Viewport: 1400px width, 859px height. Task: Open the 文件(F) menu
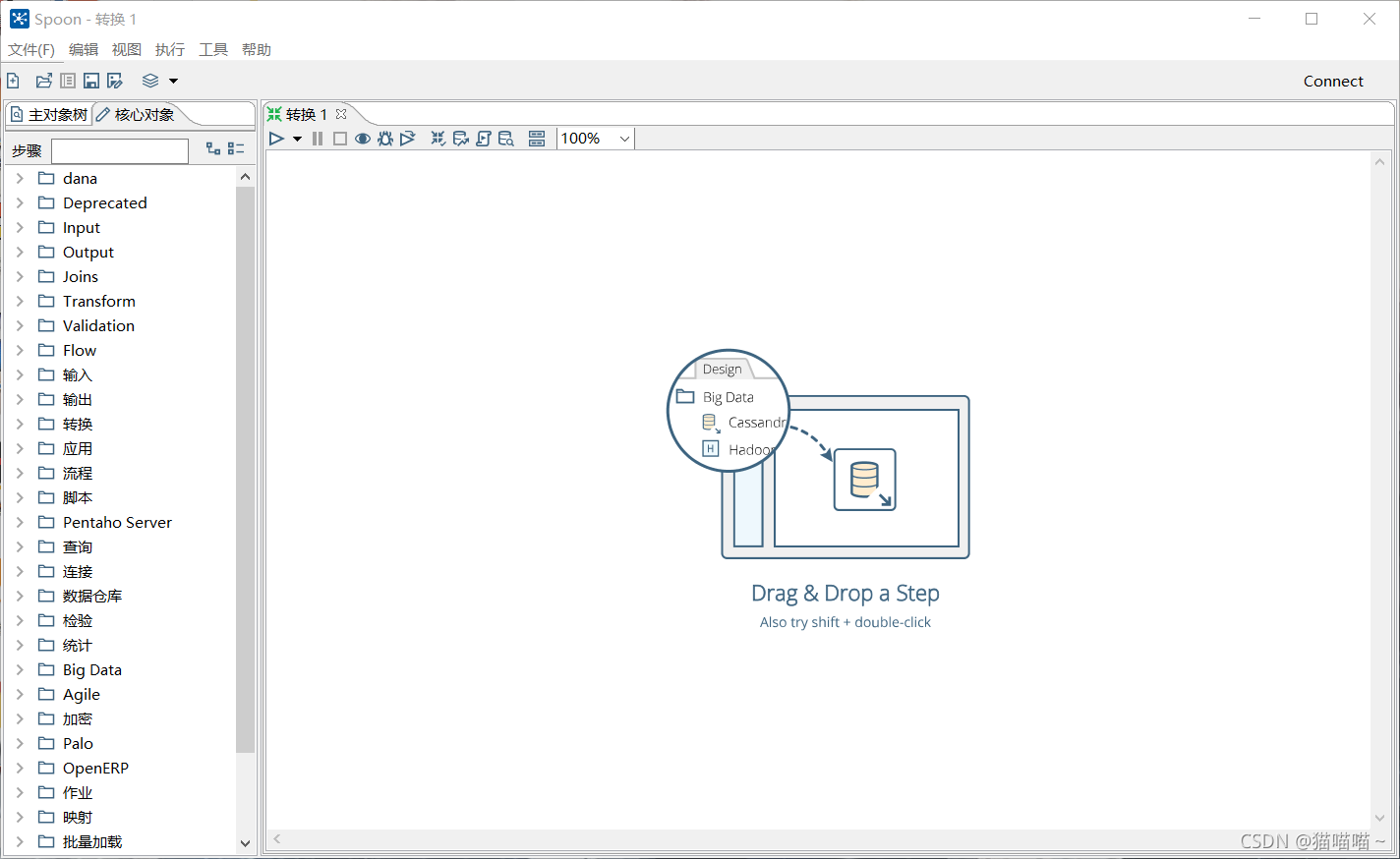tap(31, 49)
